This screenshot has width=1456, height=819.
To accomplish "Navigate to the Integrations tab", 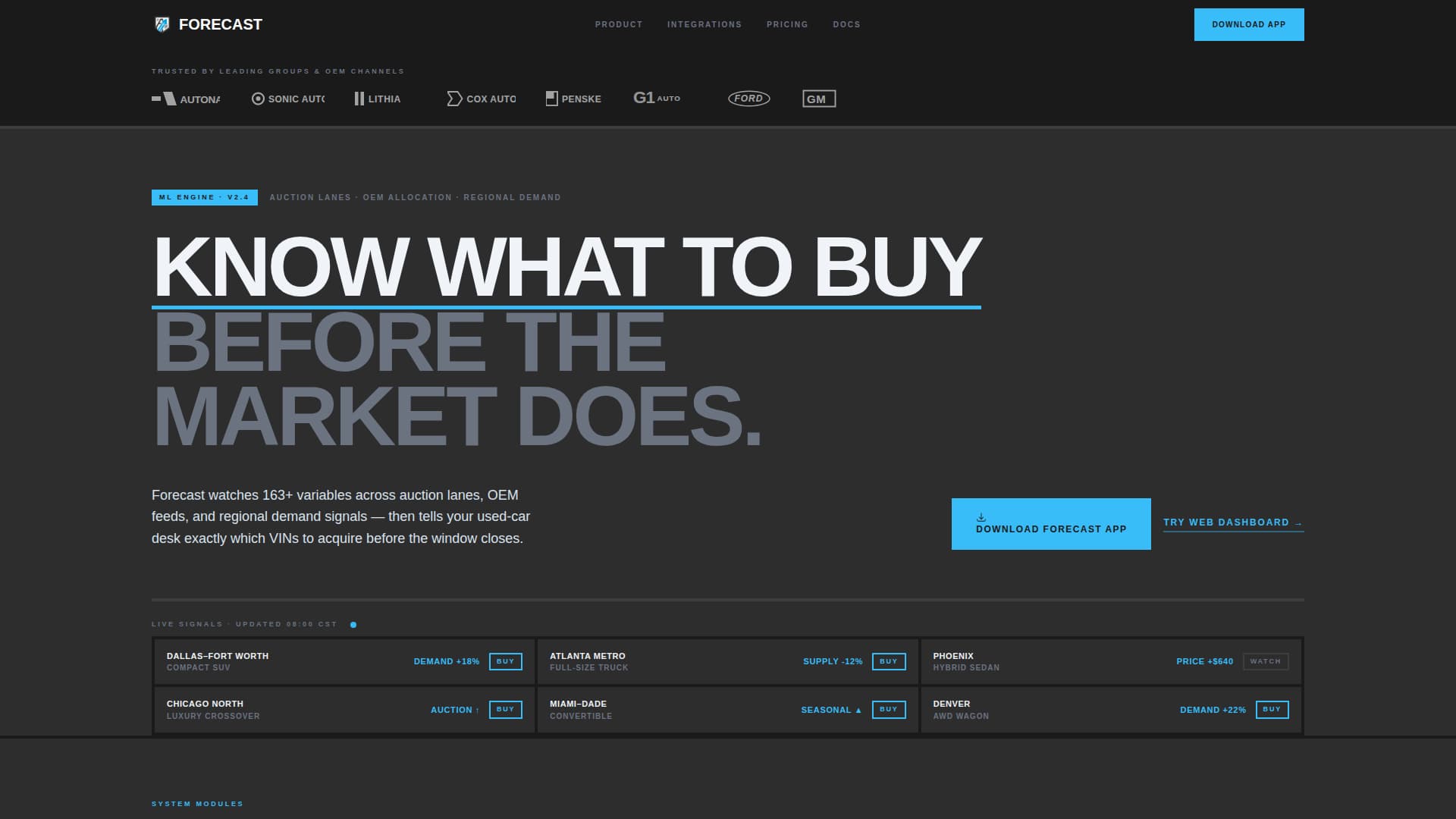I will pyautogui.click(x=704, y=24).
